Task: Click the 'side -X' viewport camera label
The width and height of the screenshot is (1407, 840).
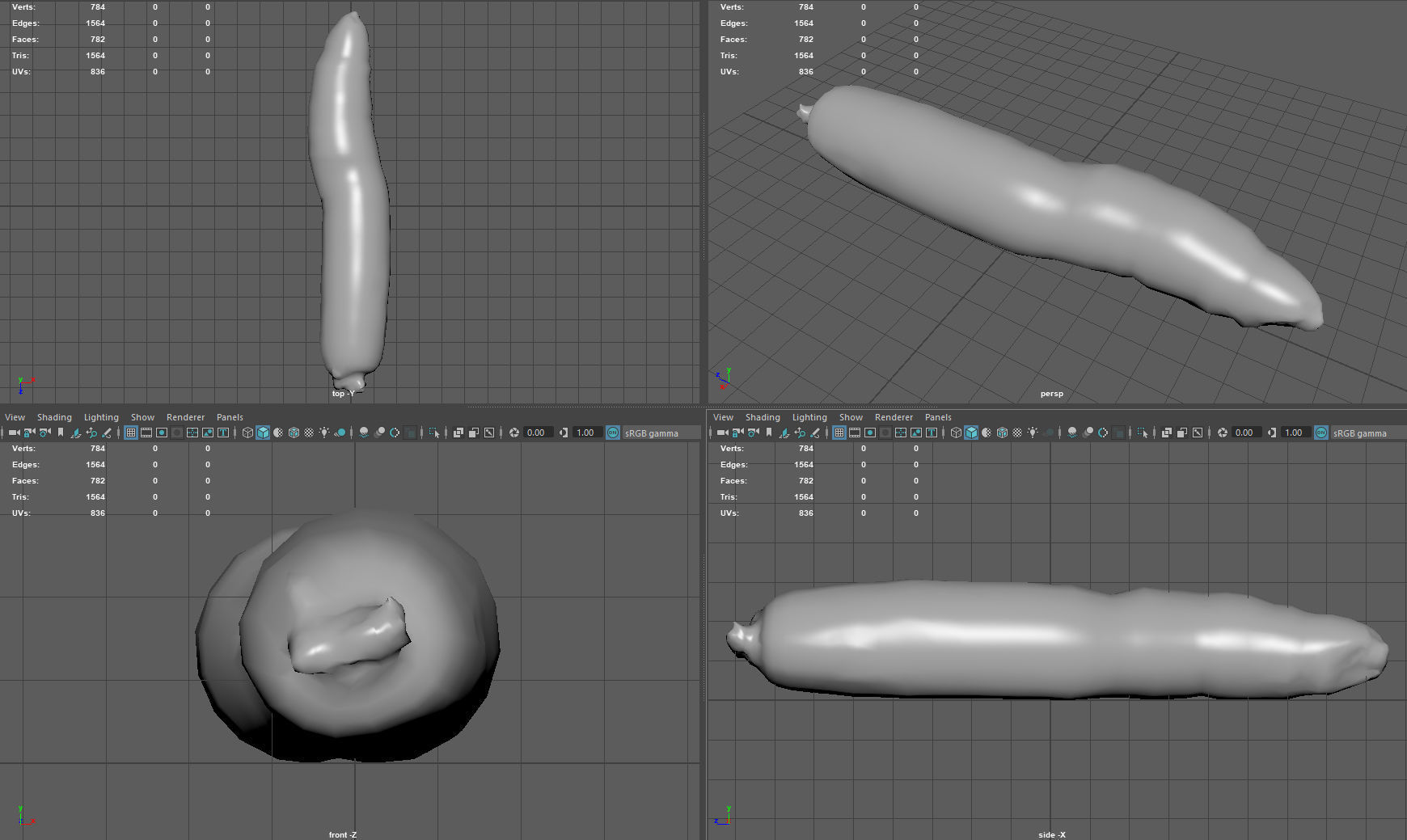Action: tap(1052, 834)
